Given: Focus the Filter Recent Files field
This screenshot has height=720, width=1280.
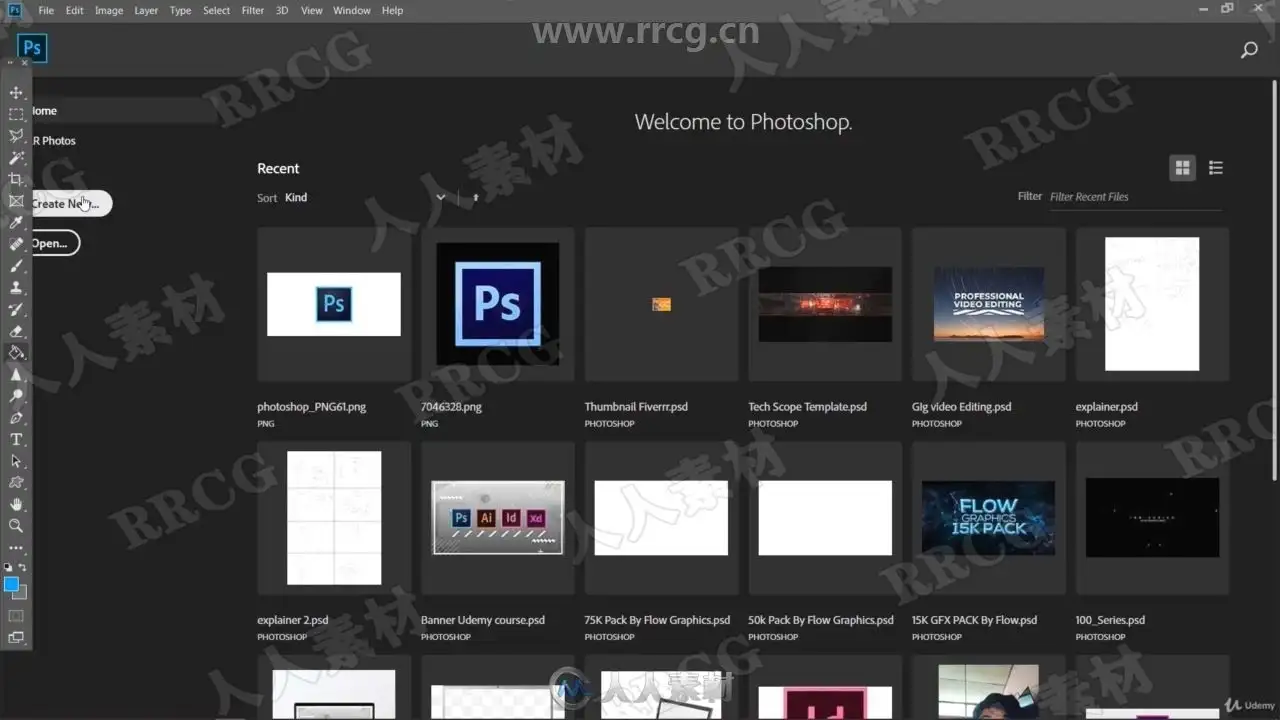Looking at the screenshot, I should click(x=1134, y=197).
